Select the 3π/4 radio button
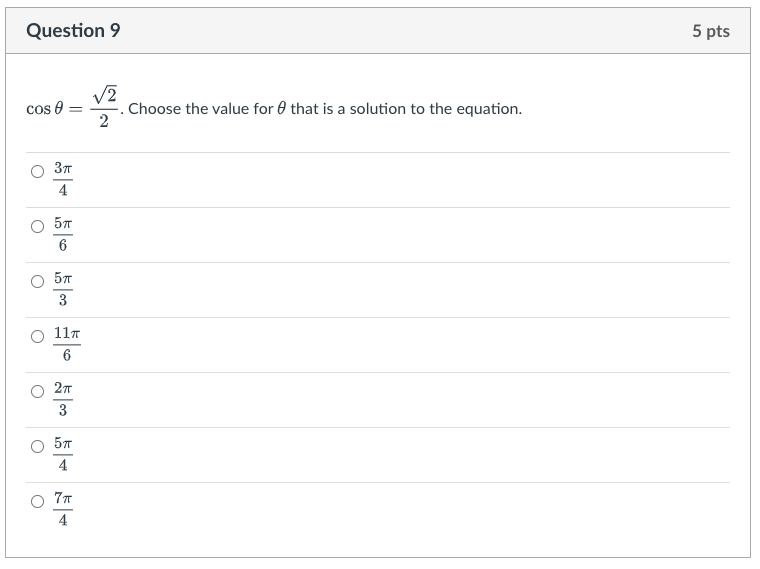 (37, 172)
